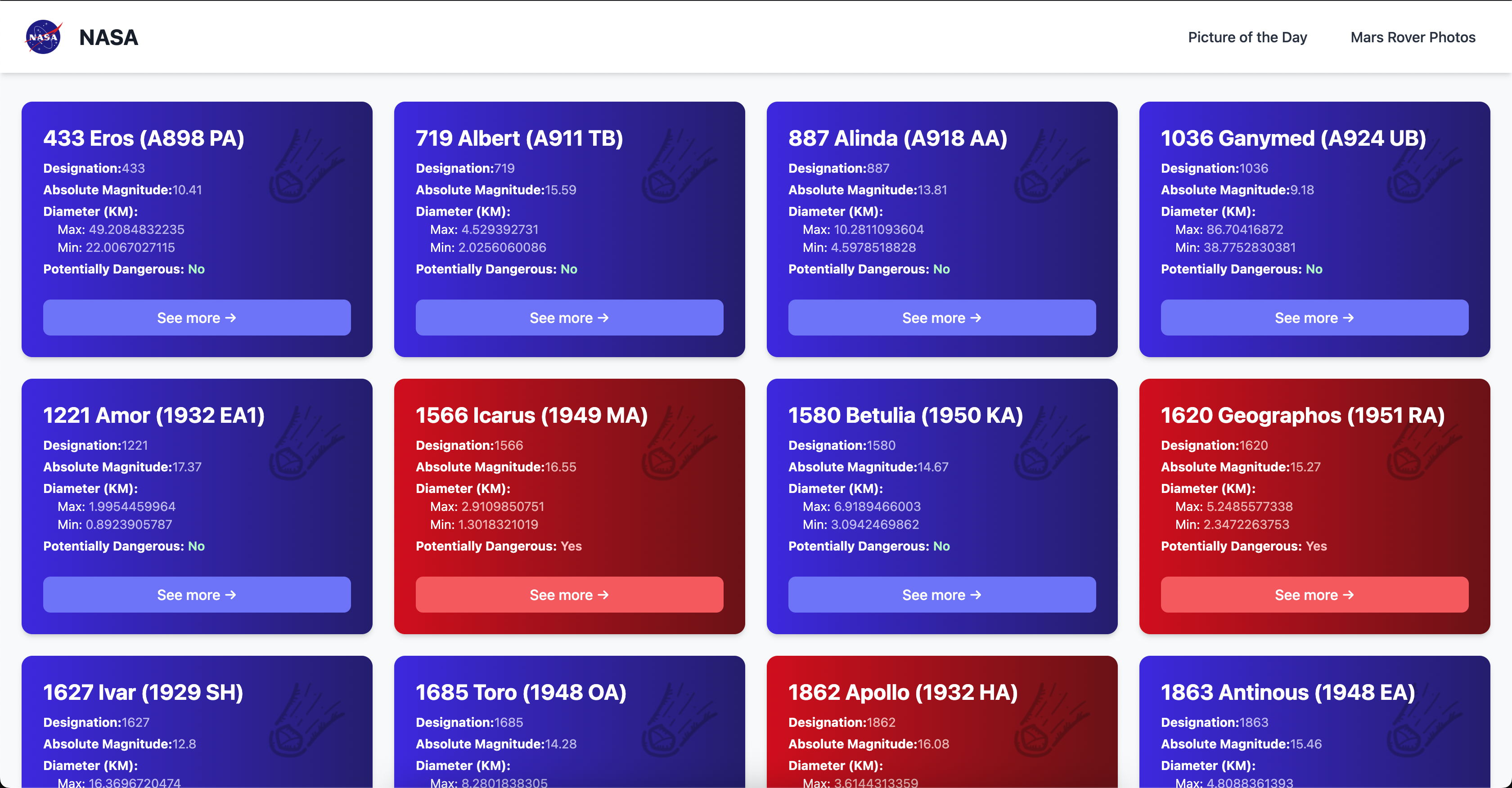See more about 719 Albert
1512x788 pixels.
pos(569,318)
